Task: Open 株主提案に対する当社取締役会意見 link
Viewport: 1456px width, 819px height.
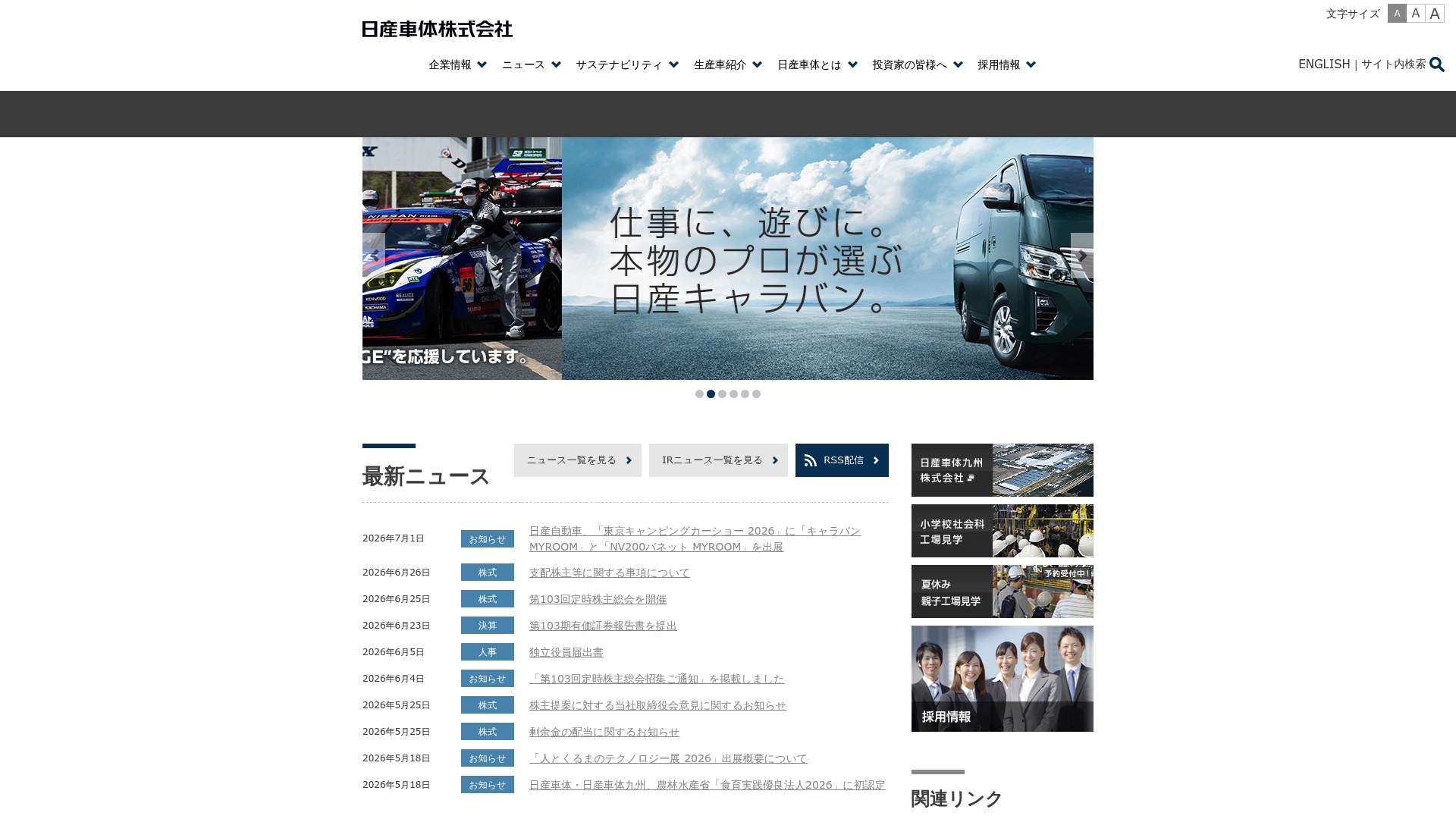Action: [657, 705]
